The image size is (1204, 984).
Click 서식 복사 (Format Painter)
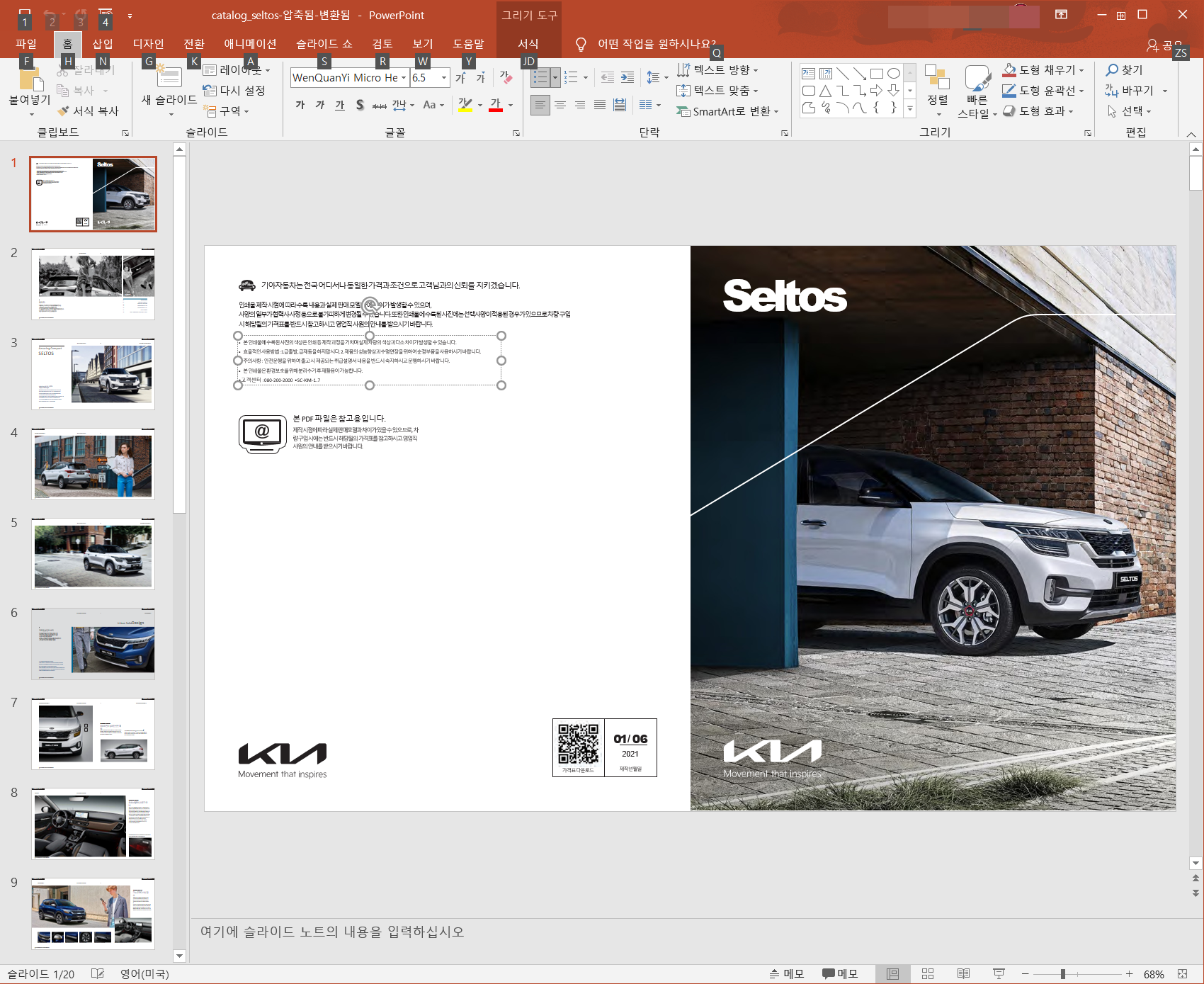tap(89, 111)
